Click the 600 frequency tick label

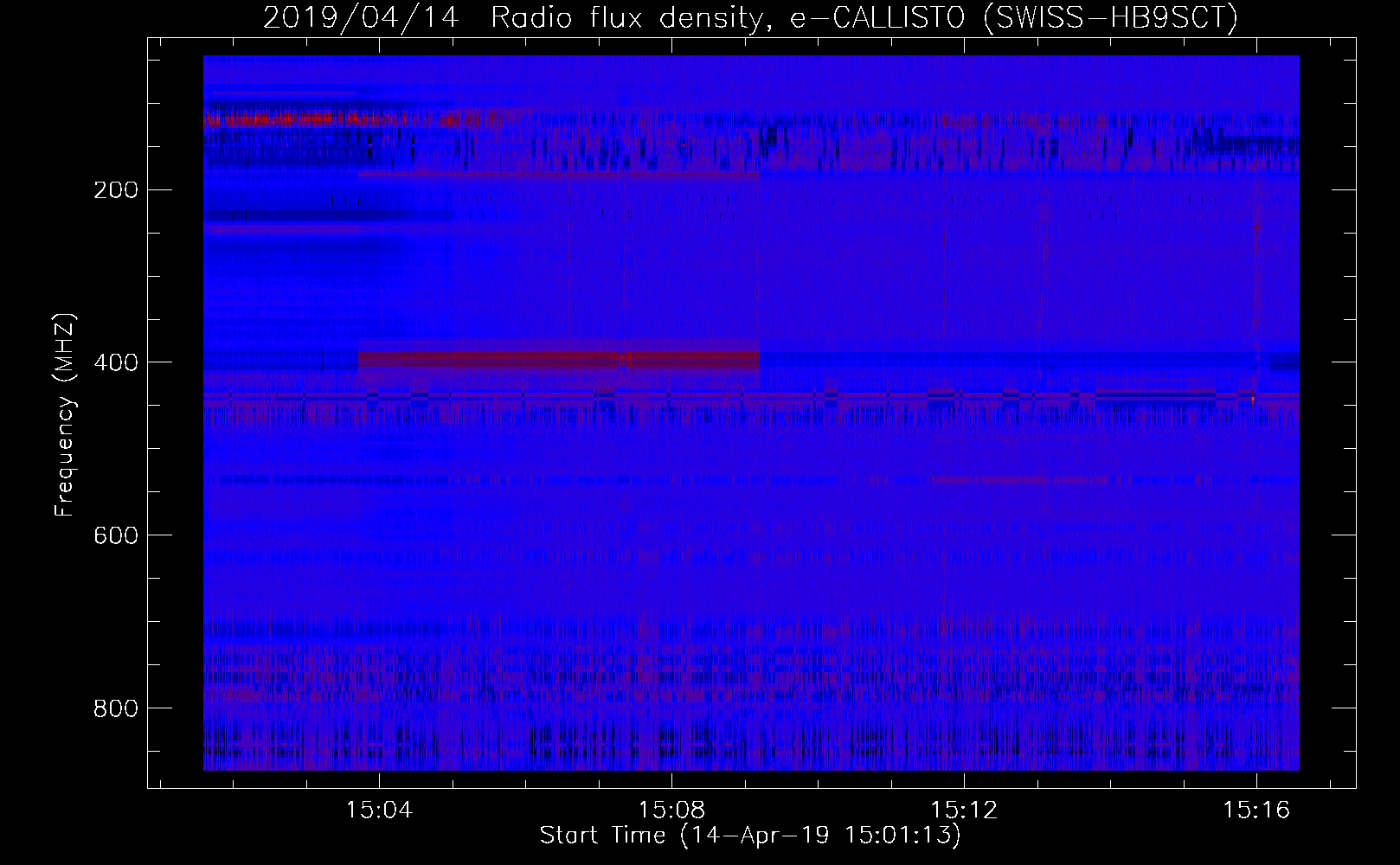tap(115, 535)
